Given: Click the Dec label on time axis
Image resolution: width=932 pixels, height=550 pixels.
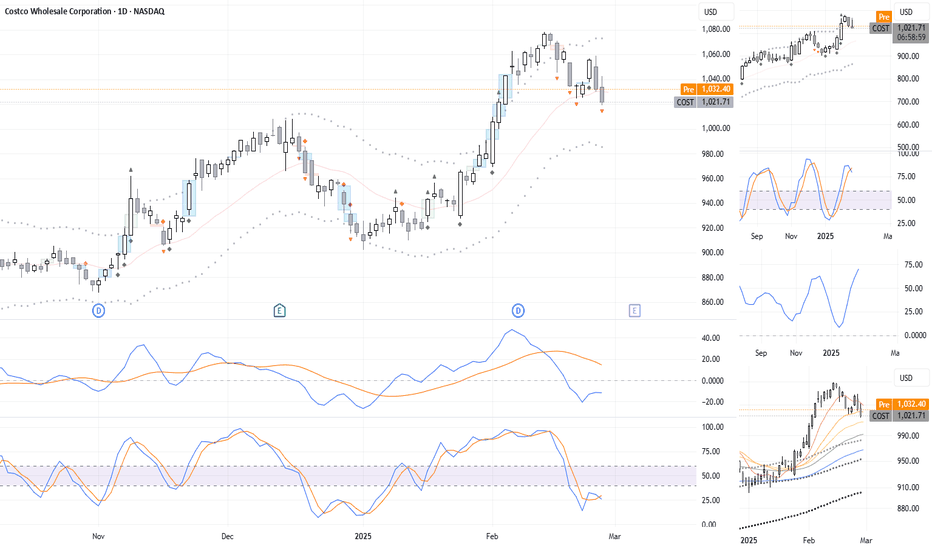Looking at the screenshot, I should (227, 536).
